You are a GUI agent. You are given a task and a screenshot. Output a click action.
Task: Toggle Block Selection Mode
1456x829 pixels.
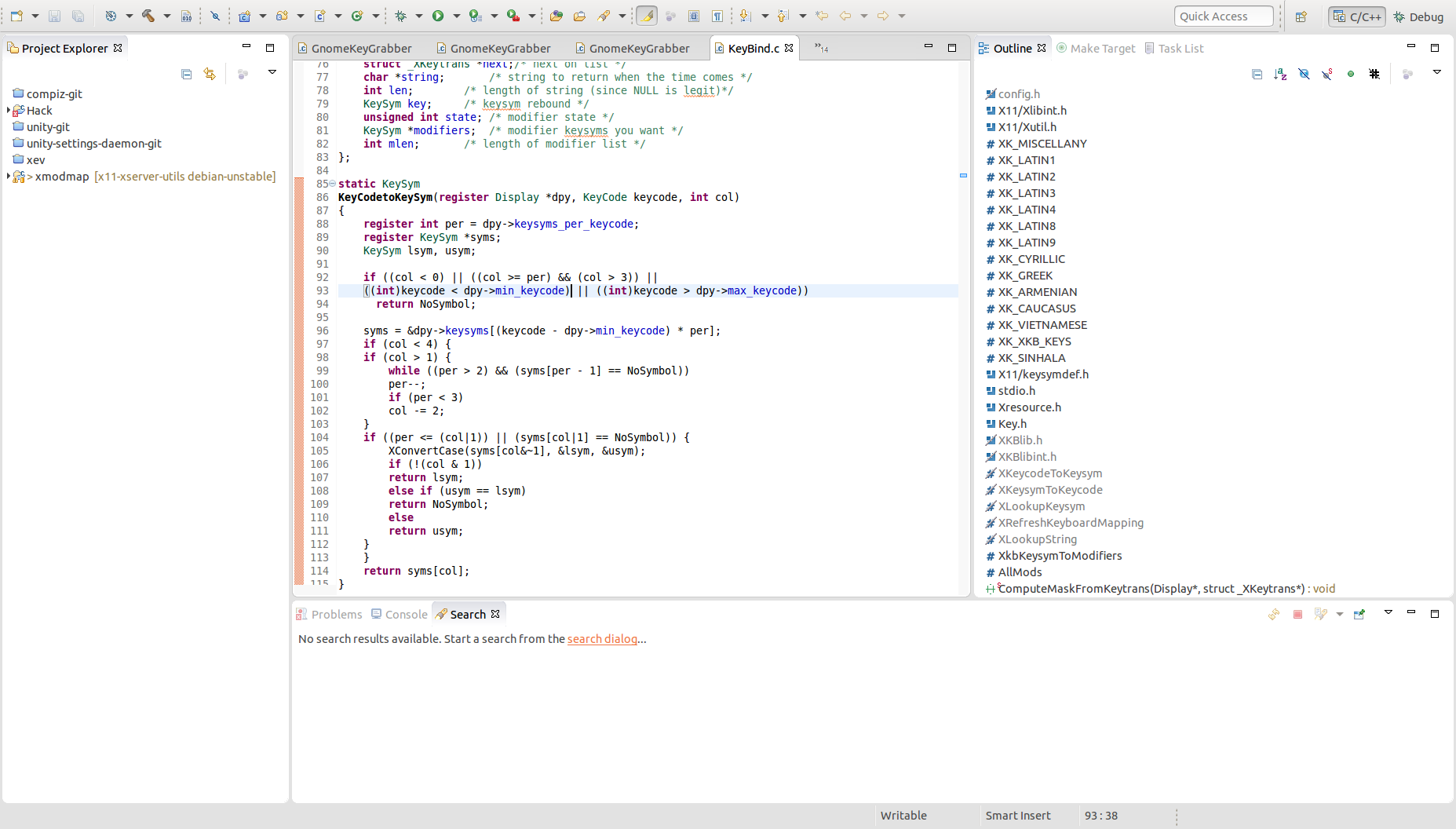pyautogui.click(x=694, y=16)
